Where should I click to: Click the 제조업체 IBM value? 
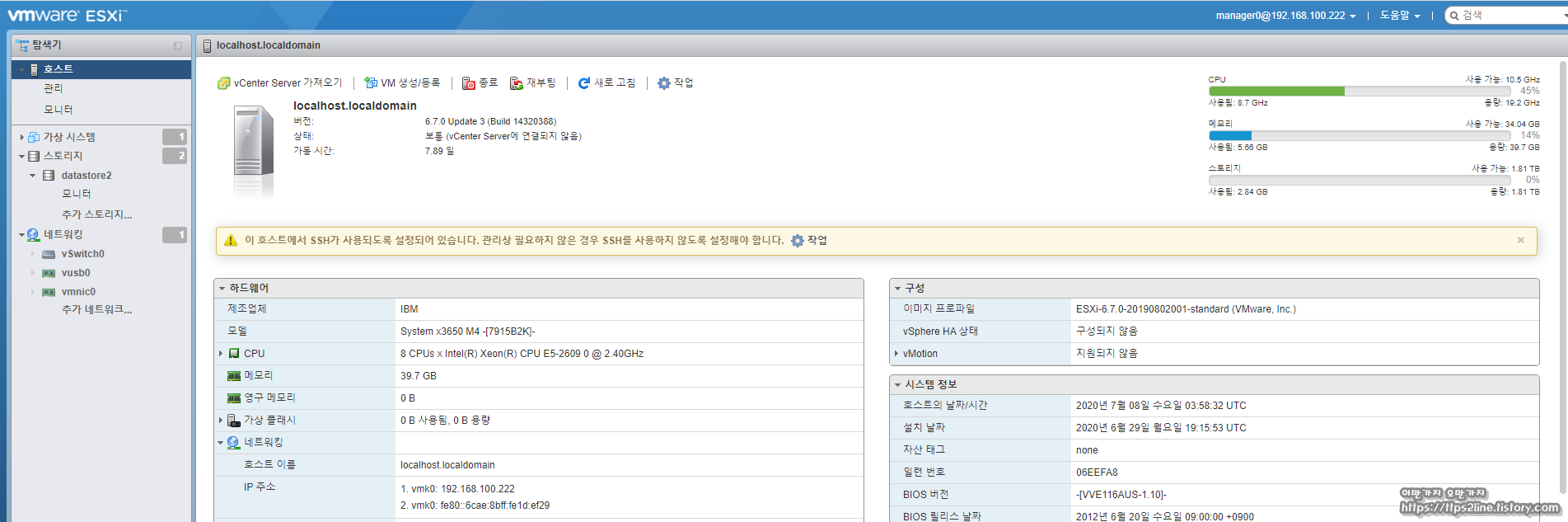(410, 309)
